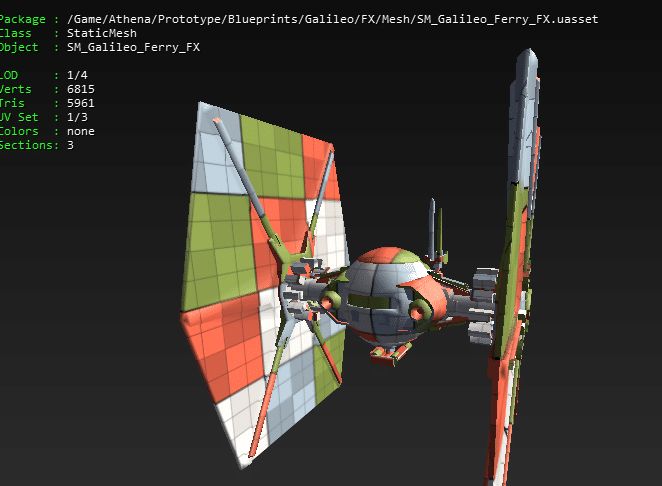
Task: Click the spherical cockpit of the ship model
Action: 382,296
